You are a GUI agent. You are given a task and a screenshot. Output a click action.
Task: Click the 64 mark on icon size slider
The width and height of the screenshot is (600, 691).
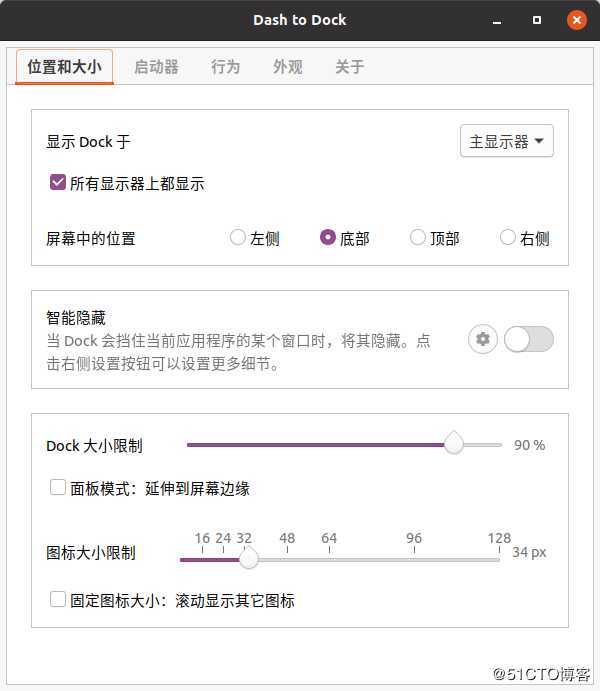pos(329,539)
